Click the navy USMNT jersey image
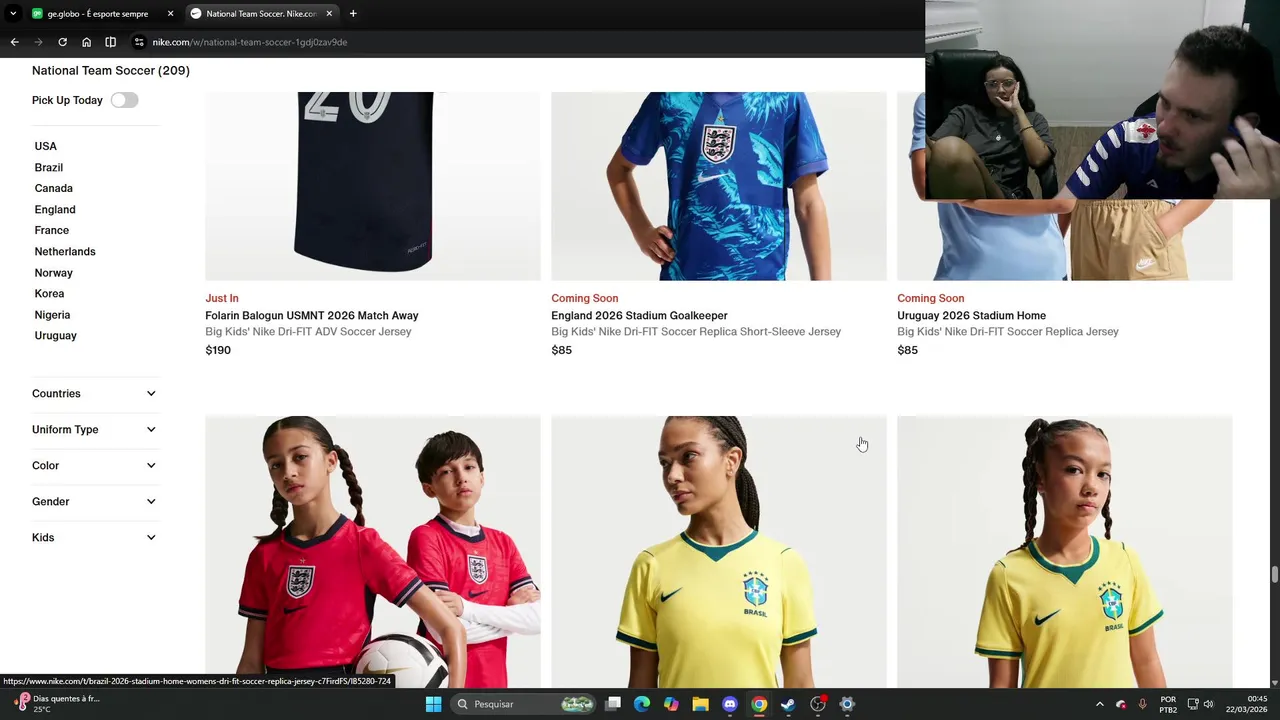Viewport: 1280px width, 720px height. click(373, 186)
